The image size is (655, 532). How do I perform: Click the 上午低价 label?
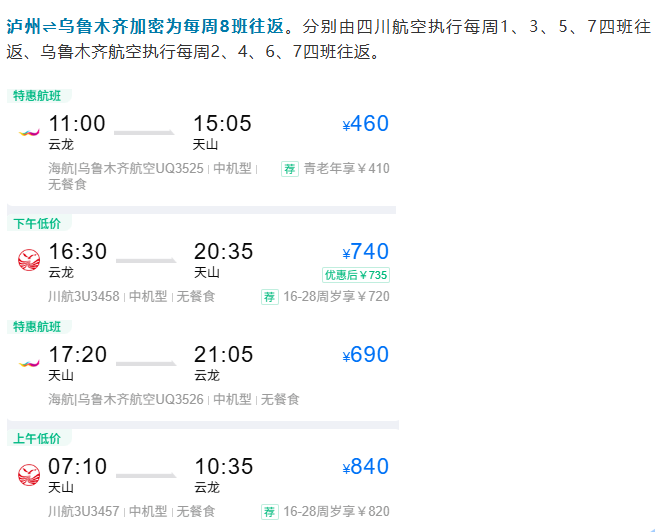pyautogui.click(x=36, y=438)
